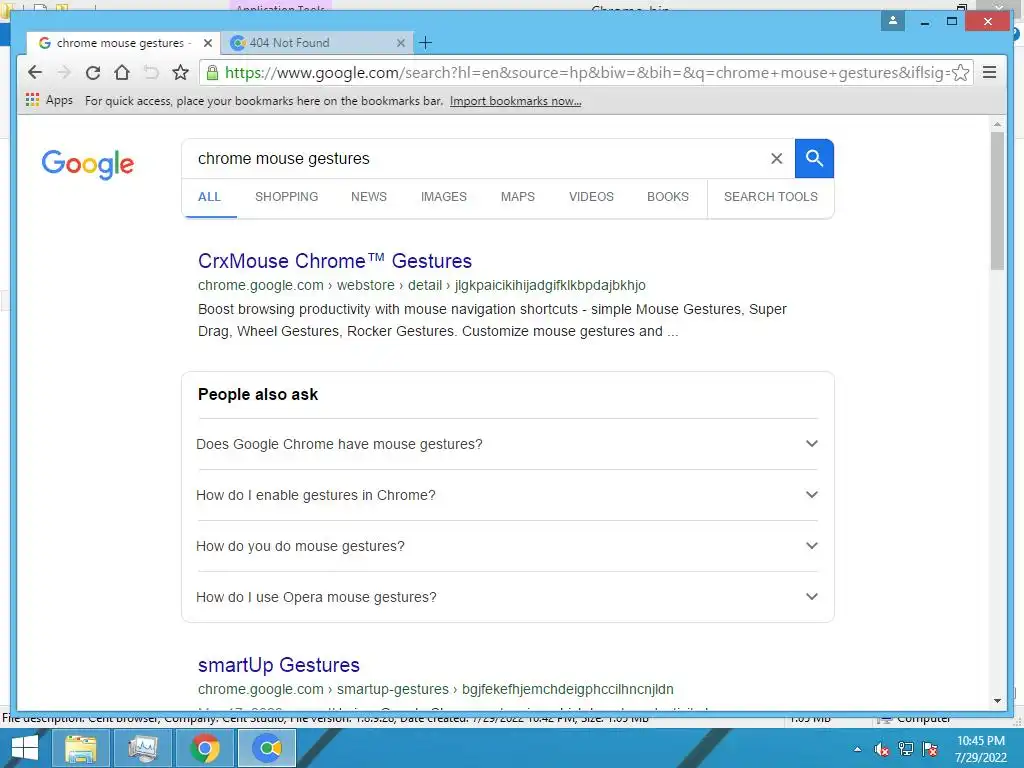Open the browser hamburger menu
Image resolution: width=1024 pixels, height=768 pixels.
pyautogui.click(x=989, y=72)
